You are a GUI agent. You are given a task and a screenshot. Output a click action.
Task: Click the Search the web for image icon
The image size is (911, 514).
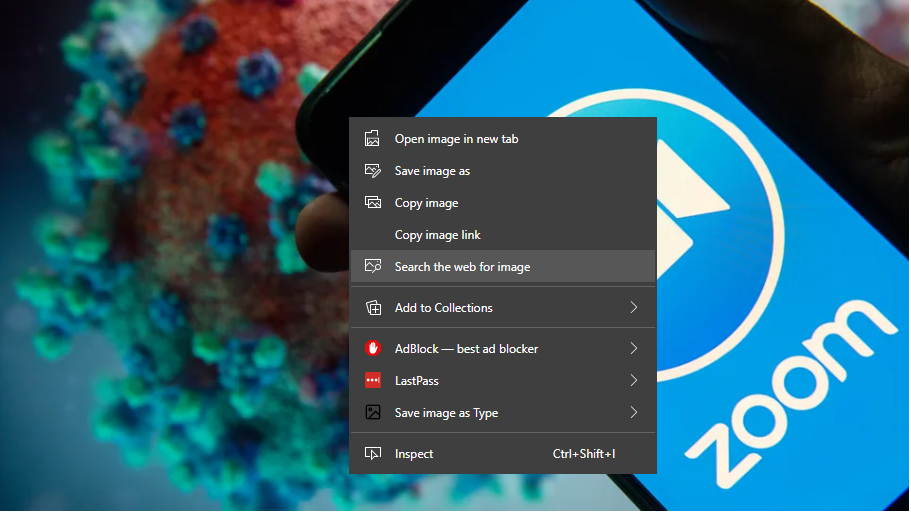[372, 267]
